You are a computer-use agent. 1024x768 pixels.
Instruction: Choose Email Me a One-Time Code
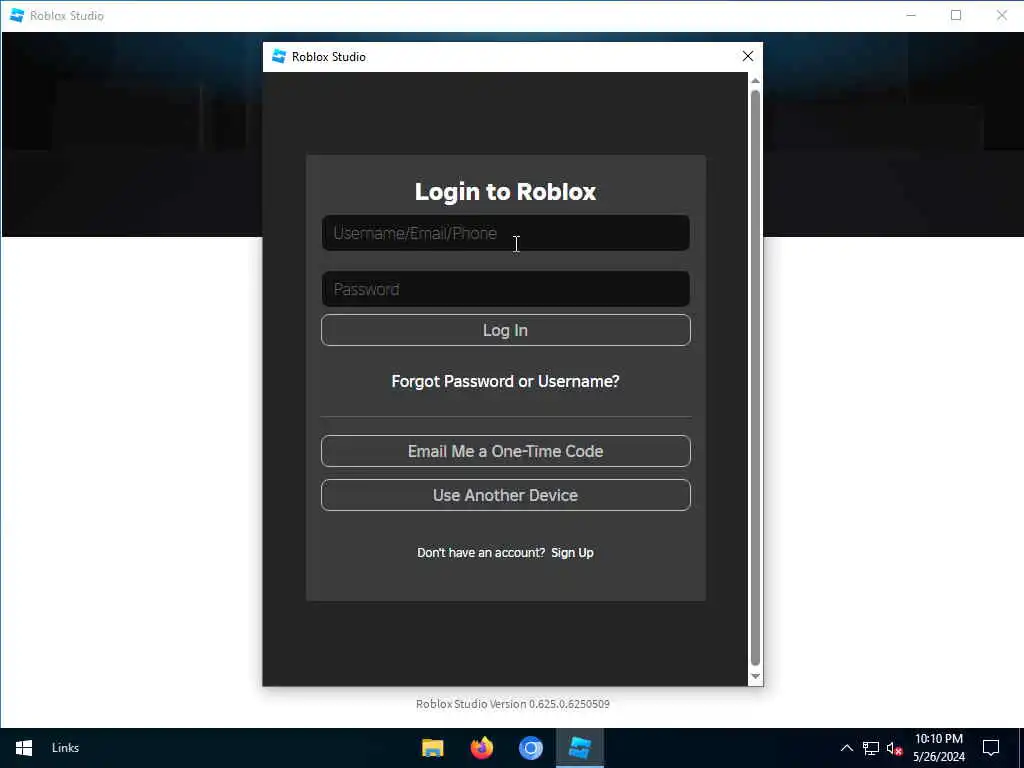point(505,451)
